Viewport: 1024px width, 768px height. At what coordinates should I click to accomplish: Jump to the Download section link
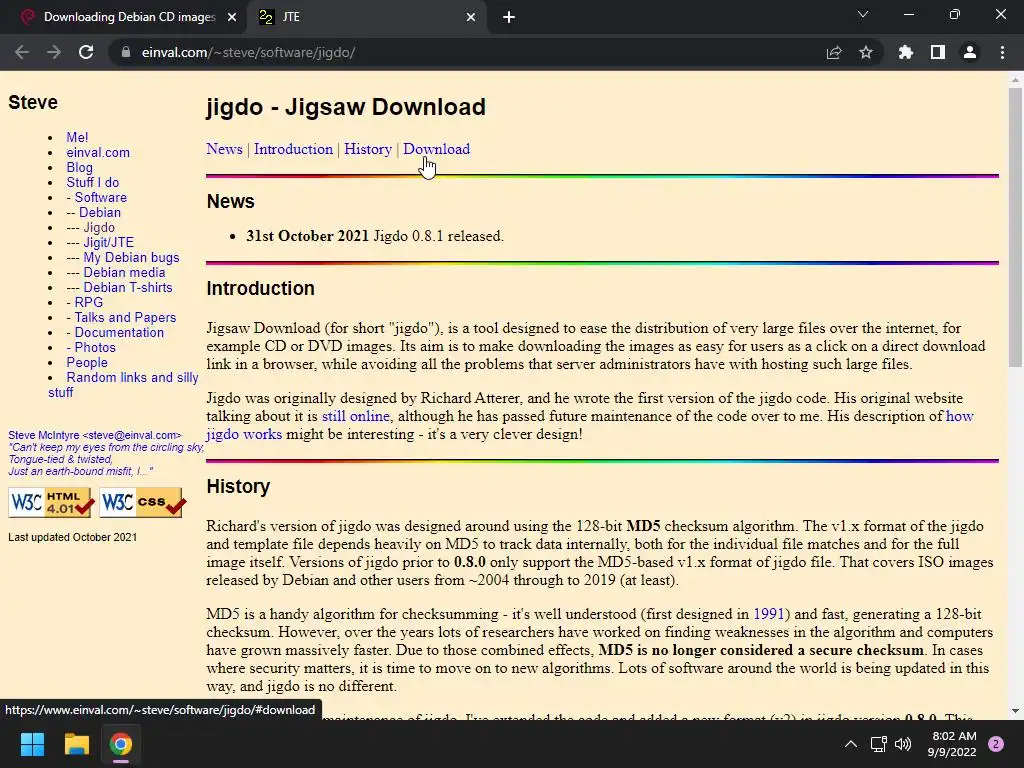(x=436, y=149)
